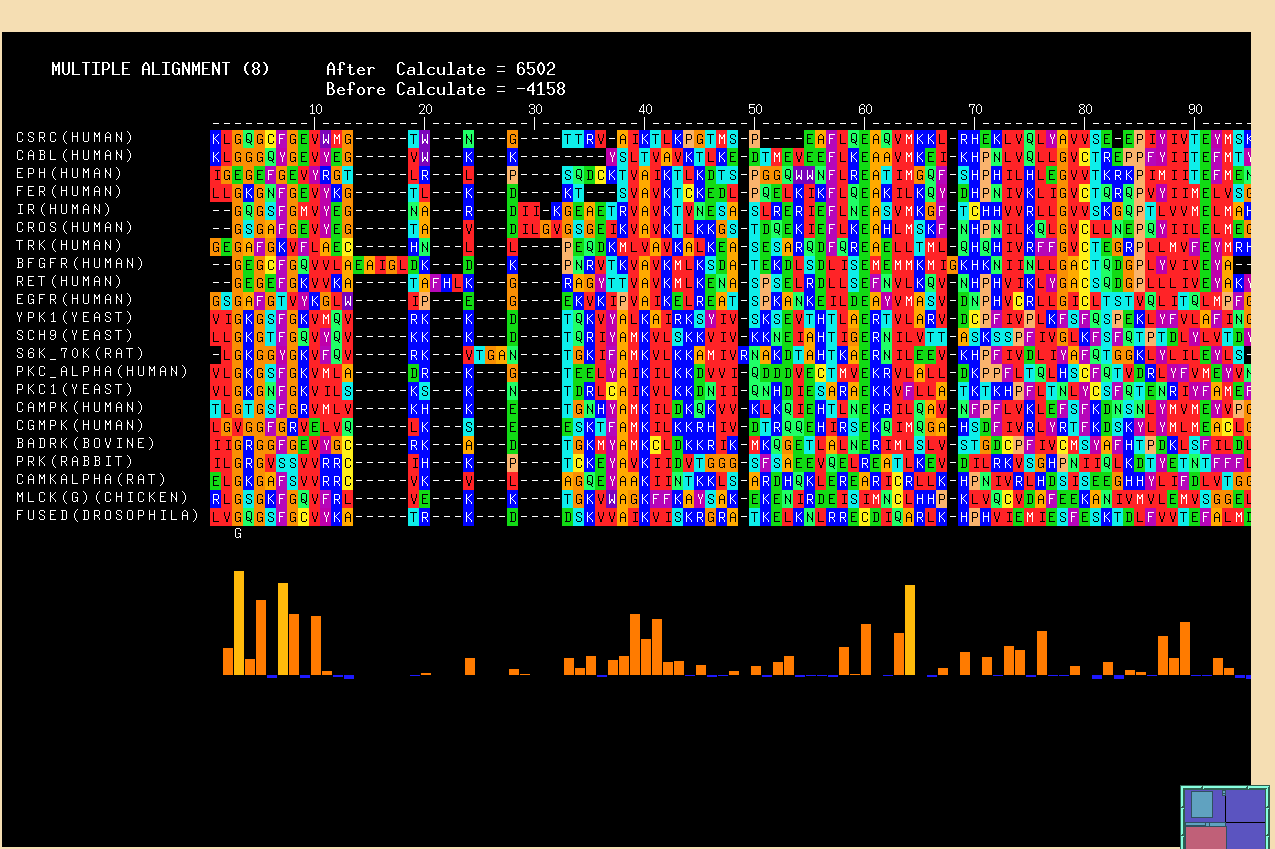Select the pink window in the pager

(x=1205, y=837)
